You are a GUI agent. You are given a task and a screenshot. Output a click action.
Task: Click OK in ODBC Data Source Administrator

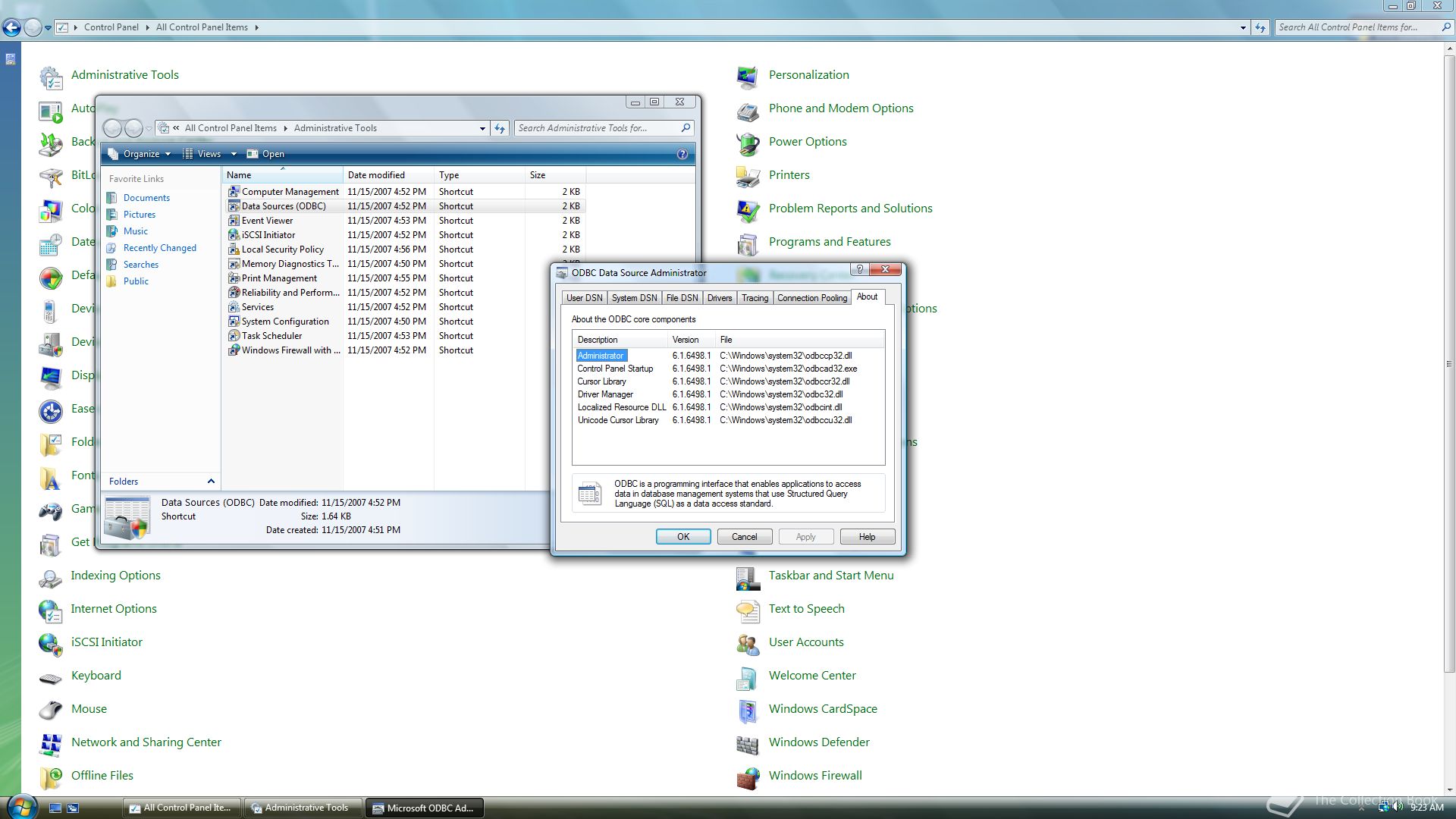683,537
